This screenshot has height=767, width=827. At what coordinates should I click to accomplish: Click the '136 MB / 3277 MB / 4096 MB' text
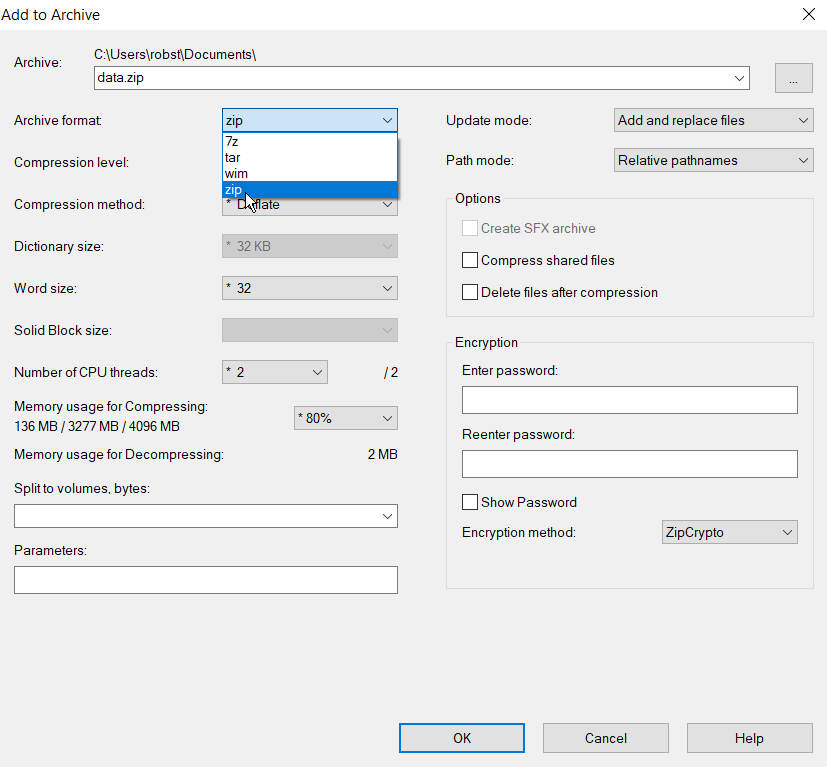click(97, 426)
